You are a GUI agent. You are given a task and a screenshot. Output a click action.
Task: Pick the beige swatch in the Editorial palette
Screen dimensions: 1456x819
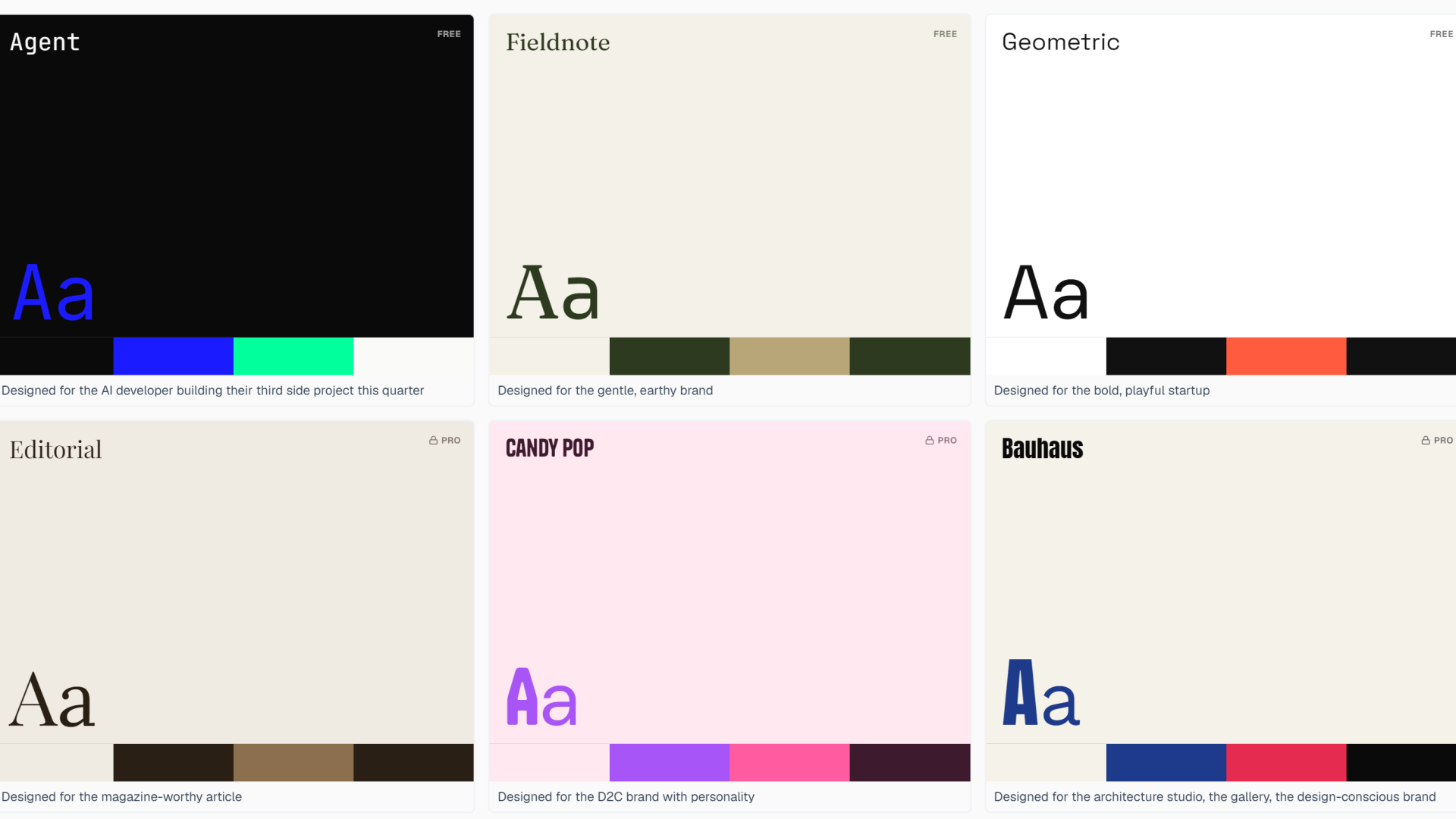coord(57,763)
